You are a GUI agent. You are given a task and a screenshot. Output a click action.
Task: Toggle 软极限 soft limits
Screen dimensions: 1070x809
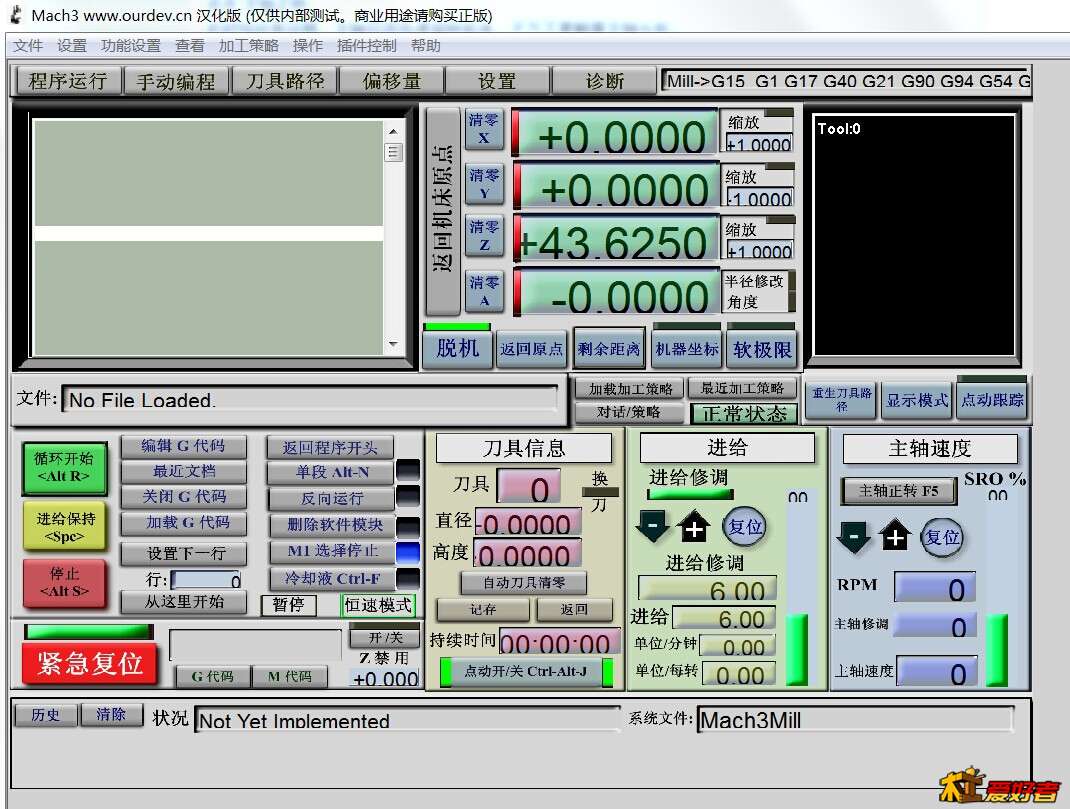click(762, 349)
